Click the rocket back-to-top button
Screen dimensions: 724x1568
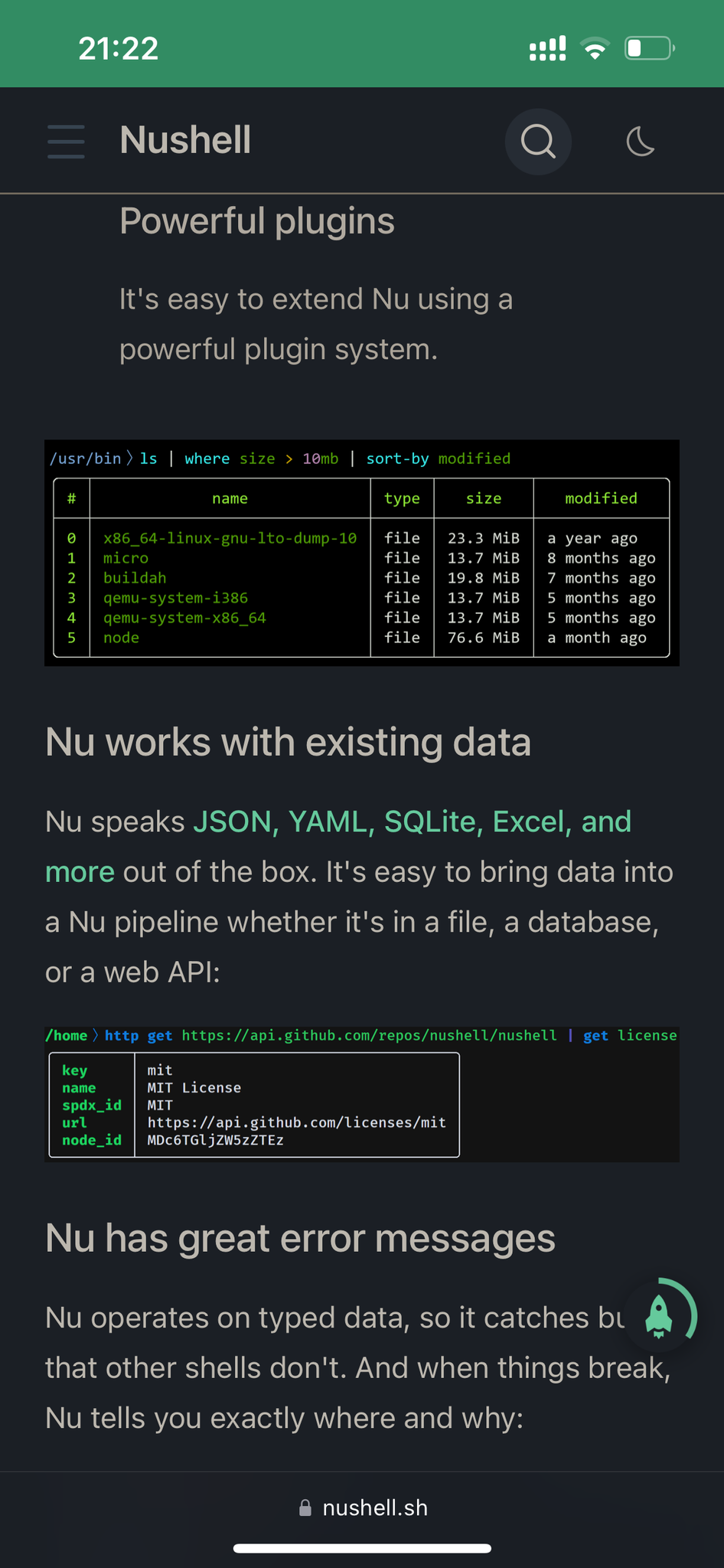[659, 1316]
